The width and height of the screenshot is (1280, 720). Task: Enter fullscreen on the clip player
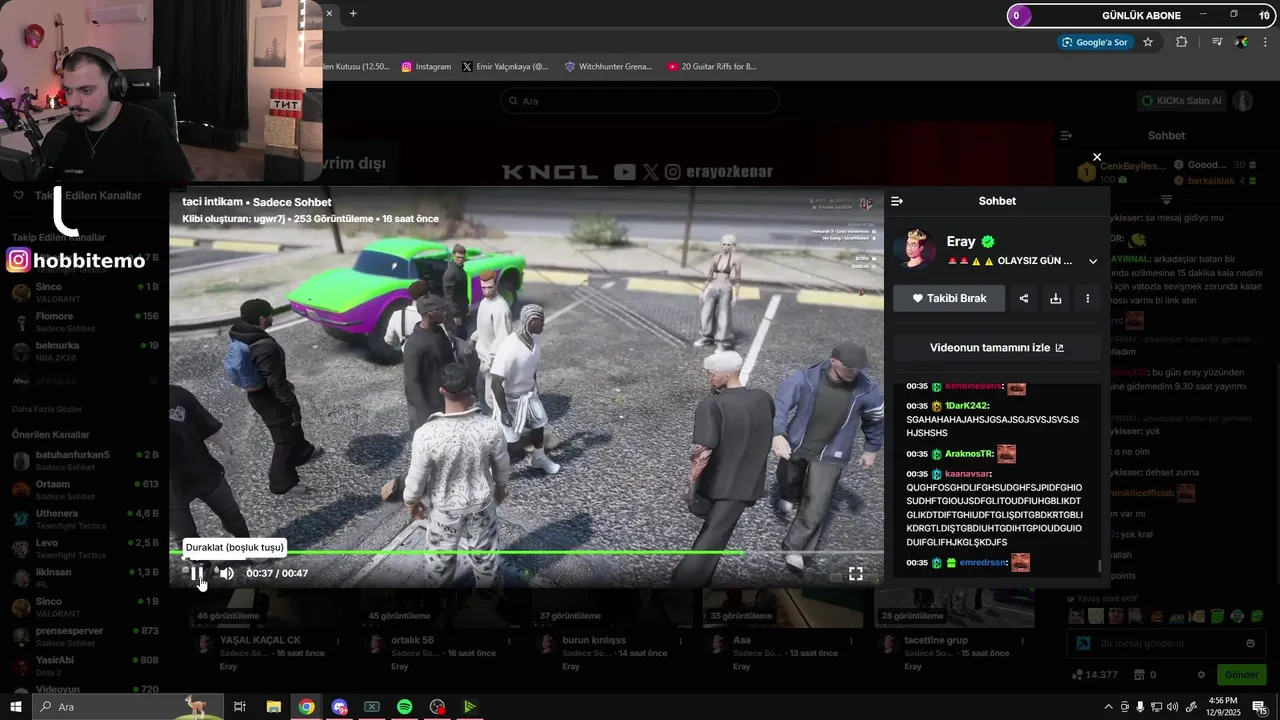[x=856, y=573]
